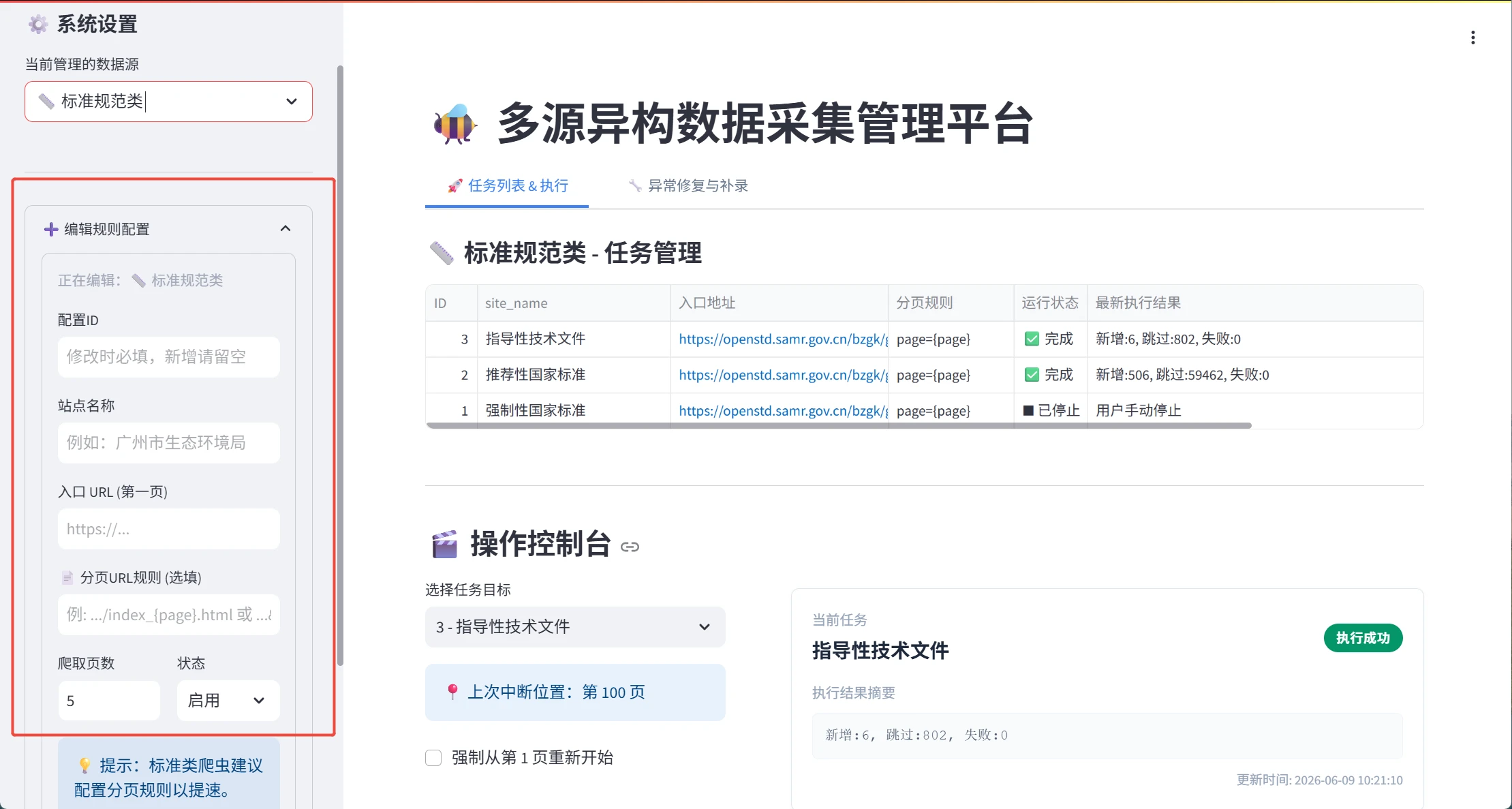Click the 运行状态 column header
This screenshot has width=1512, height=809.
coord(1050,303)
